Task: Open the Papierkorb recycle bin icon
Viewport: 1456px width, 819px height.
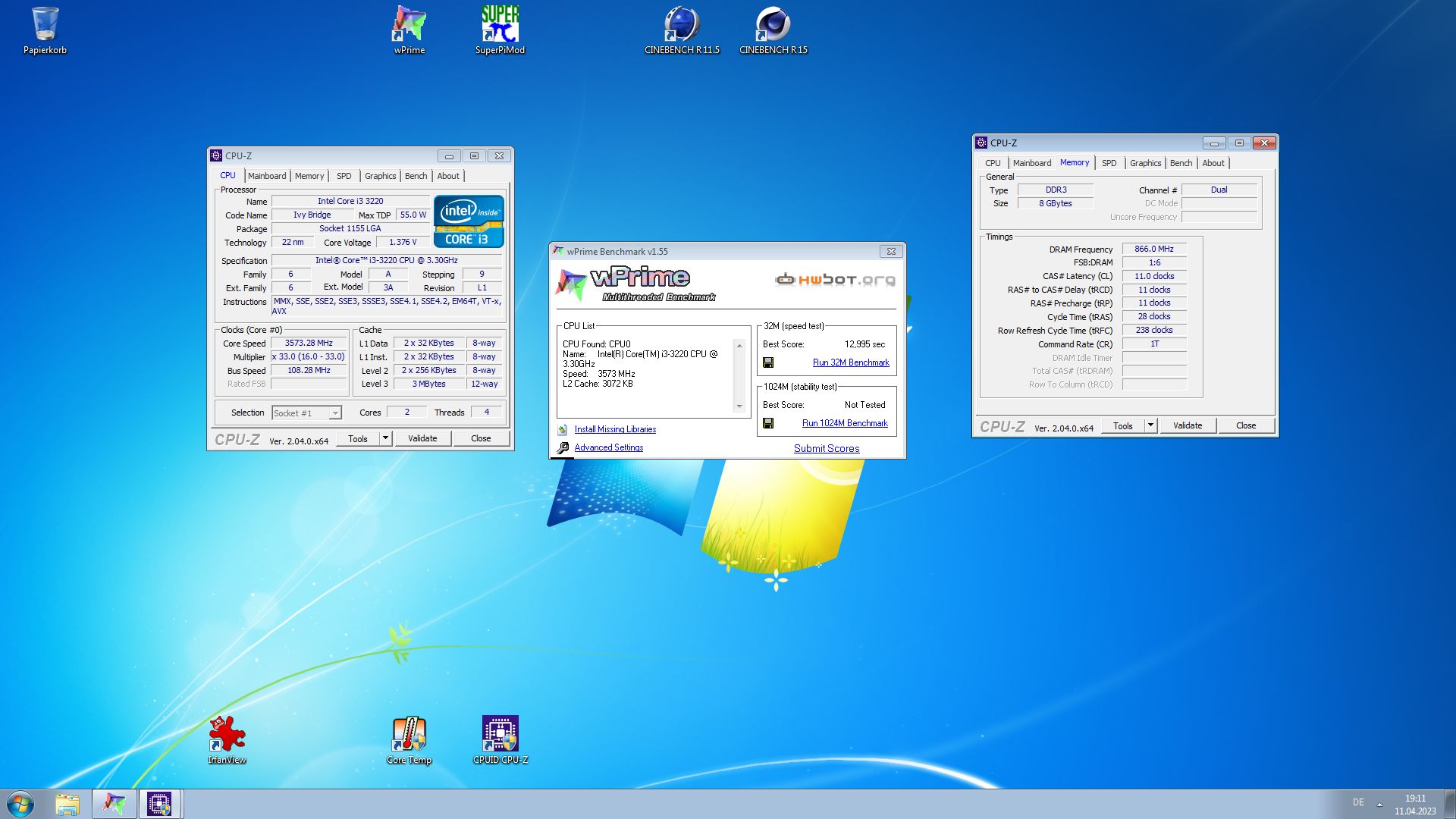Action: [x=45, y=30]
